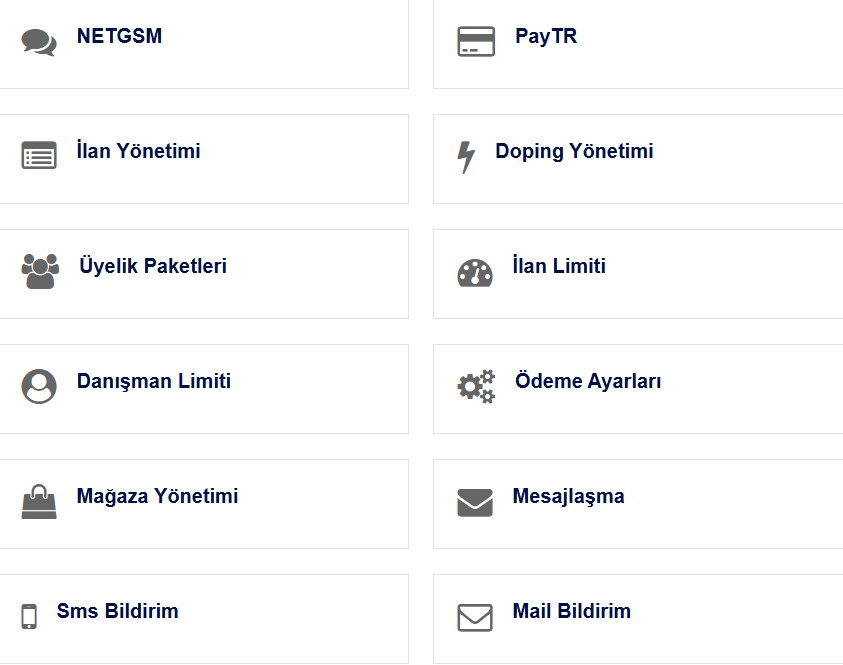Click the İlan Yönetimi list icon
843x665 pixels.
point(39,157)
